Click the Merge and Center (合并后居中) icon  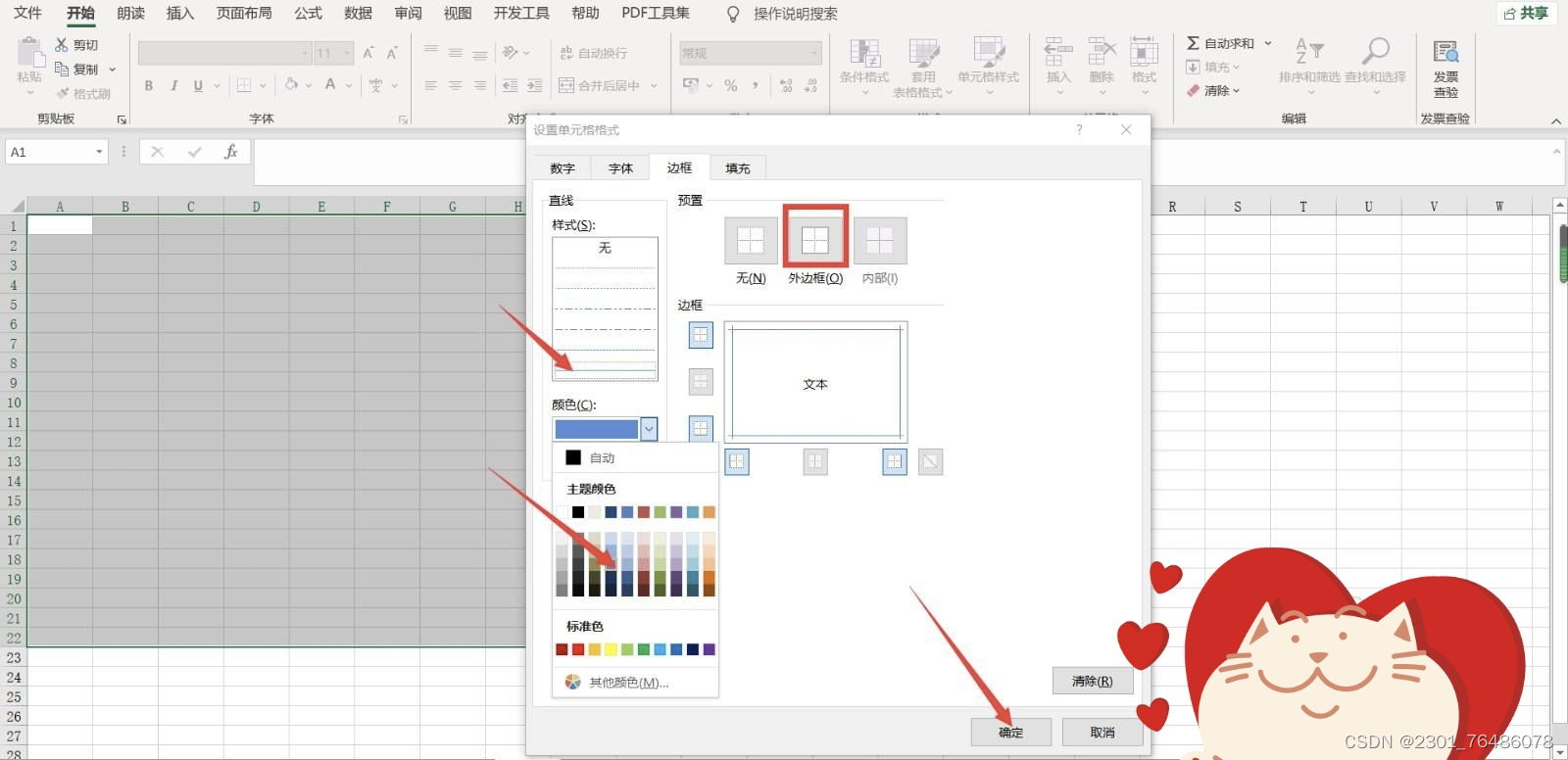click(566, 85)
